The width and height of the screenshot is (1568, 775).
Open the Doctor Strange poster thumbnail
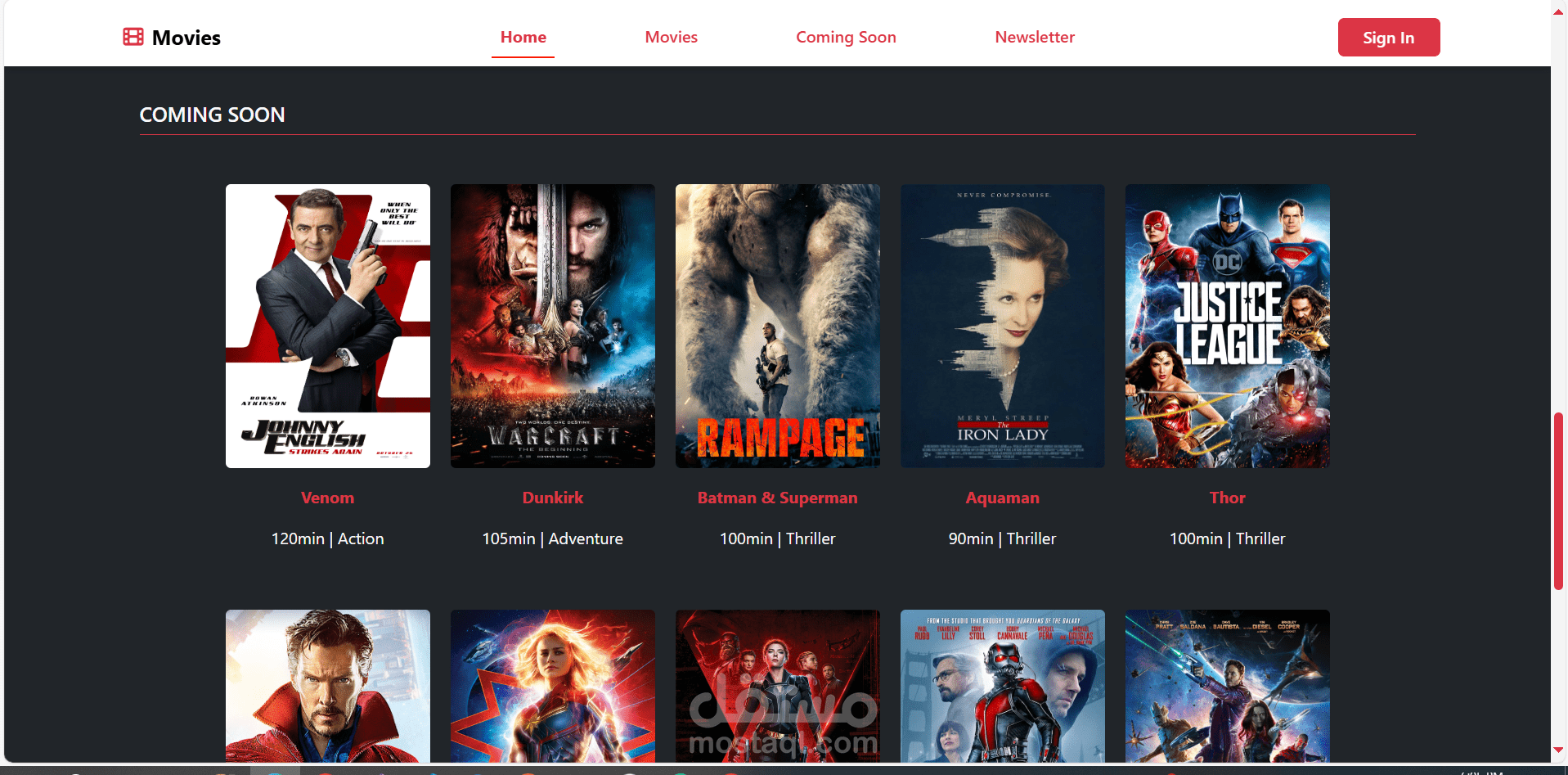(328, 686)
